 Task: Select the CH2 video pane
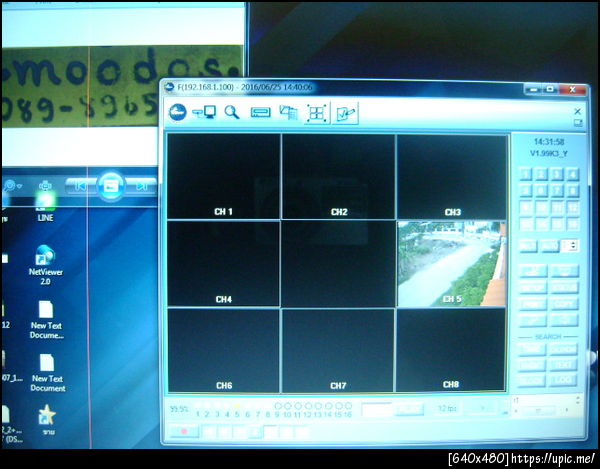pos(338,176)
